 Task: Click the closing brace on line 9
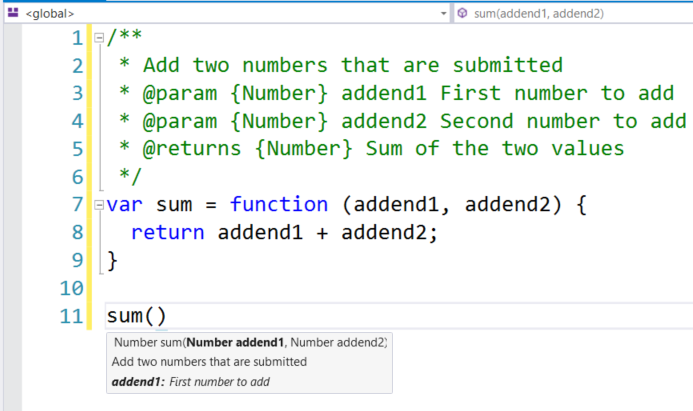coord(112,261)
